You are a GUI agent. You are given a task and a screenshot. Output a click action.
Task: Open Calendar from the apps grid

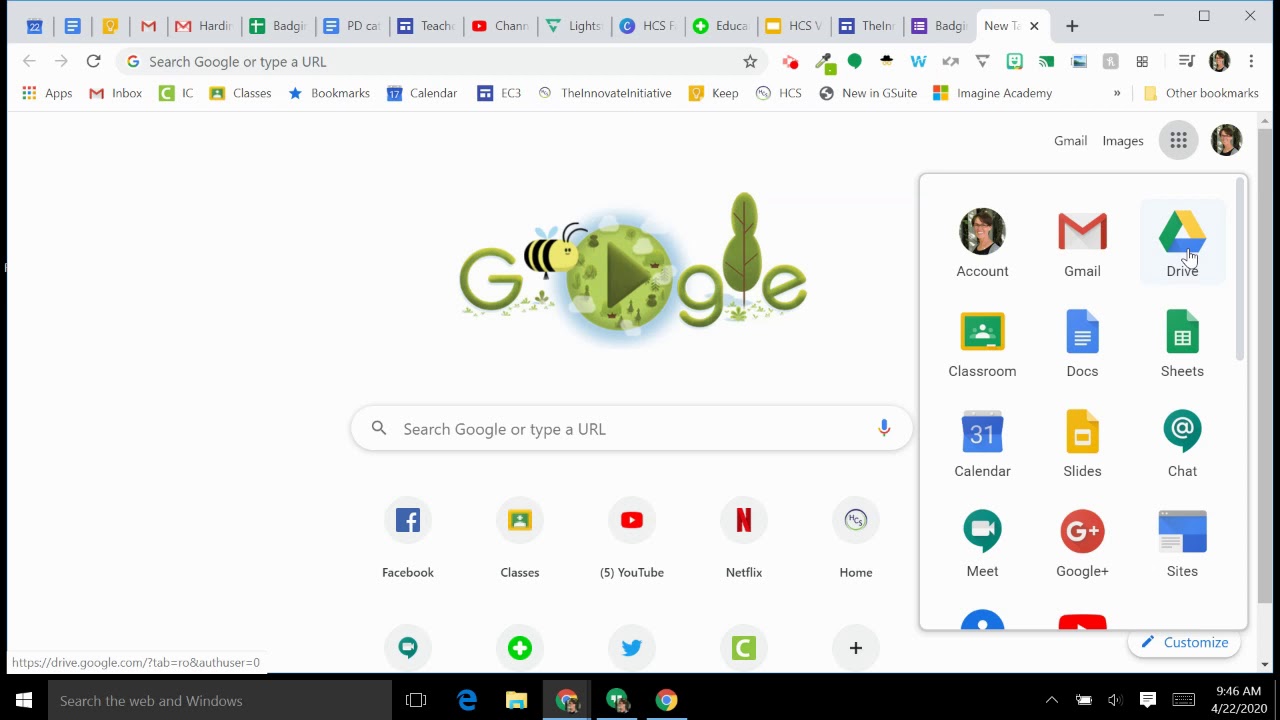click(x=982, y=443)
